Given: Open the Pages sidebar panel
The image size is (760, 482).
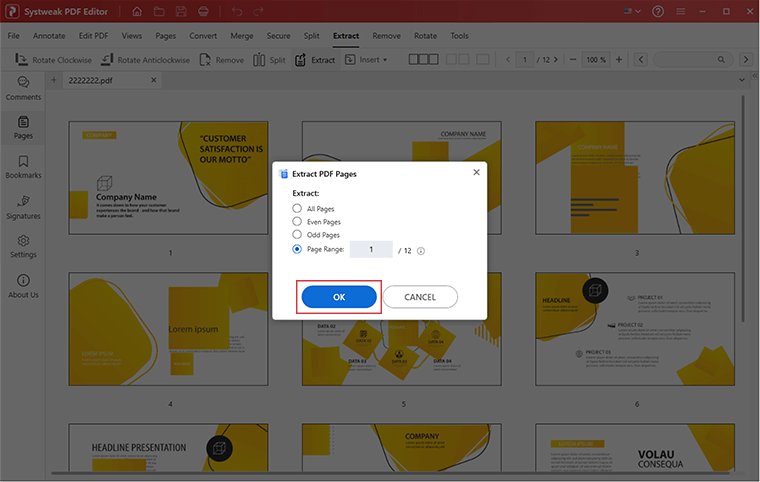Looking at the screenshot, I should point(23,128).
